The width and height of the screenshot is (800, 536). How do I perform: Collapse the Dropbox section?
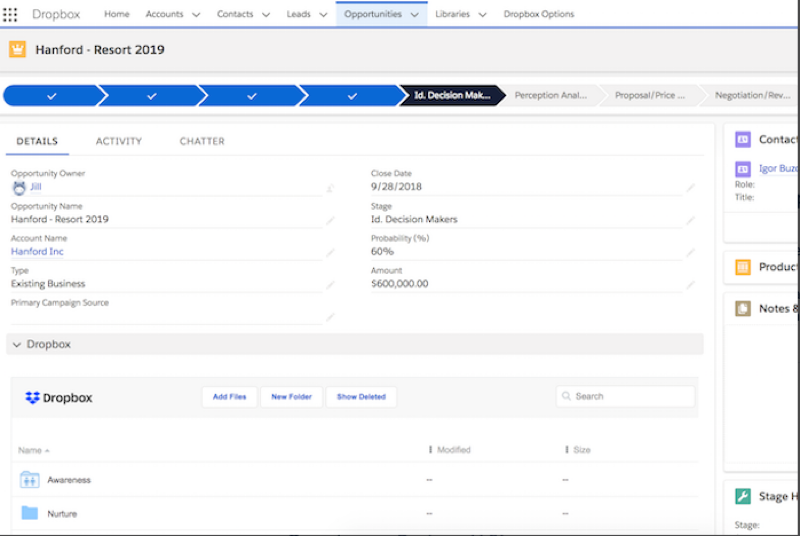click(17, 344)
